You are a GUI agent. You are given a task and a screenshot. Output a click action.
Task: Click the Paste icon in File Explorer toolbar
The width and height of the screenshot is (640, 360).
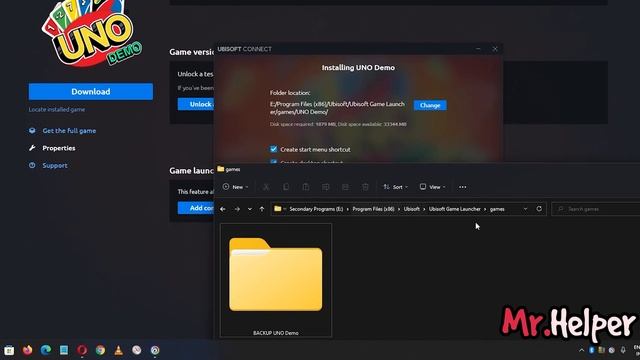306,187
